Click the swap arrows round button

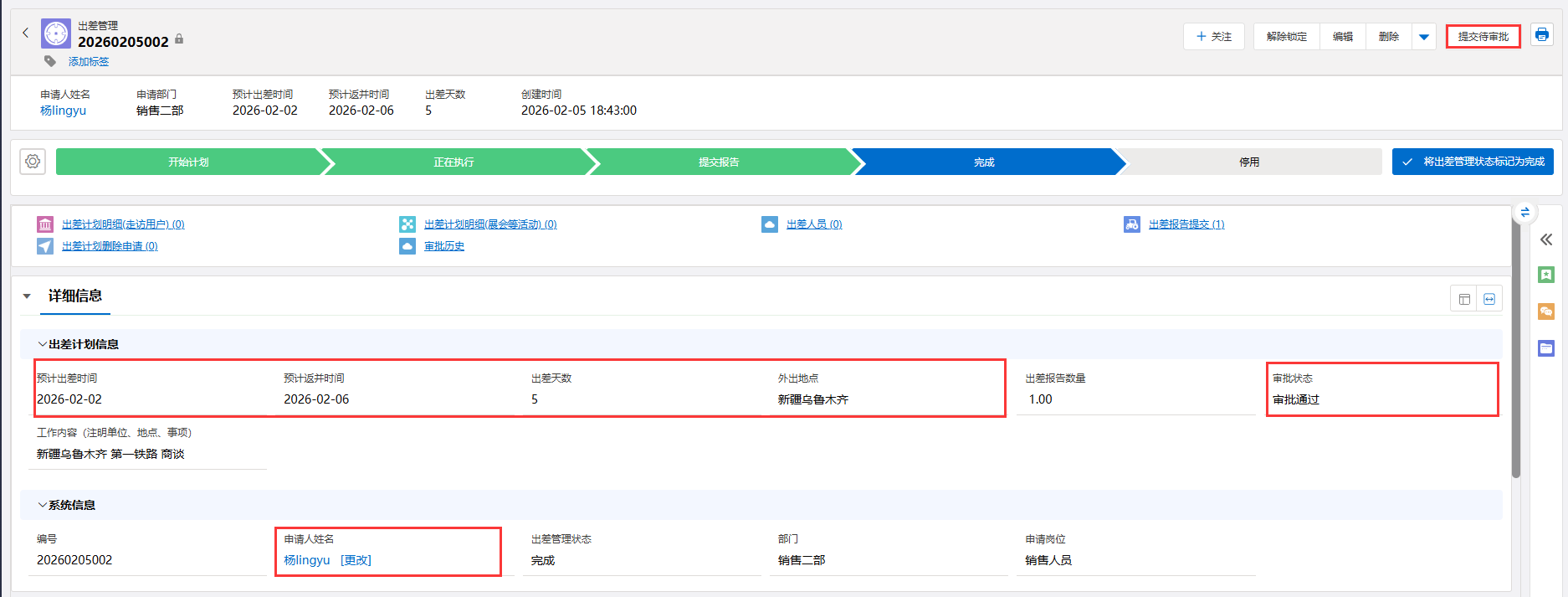click(x=1524, y=213)
